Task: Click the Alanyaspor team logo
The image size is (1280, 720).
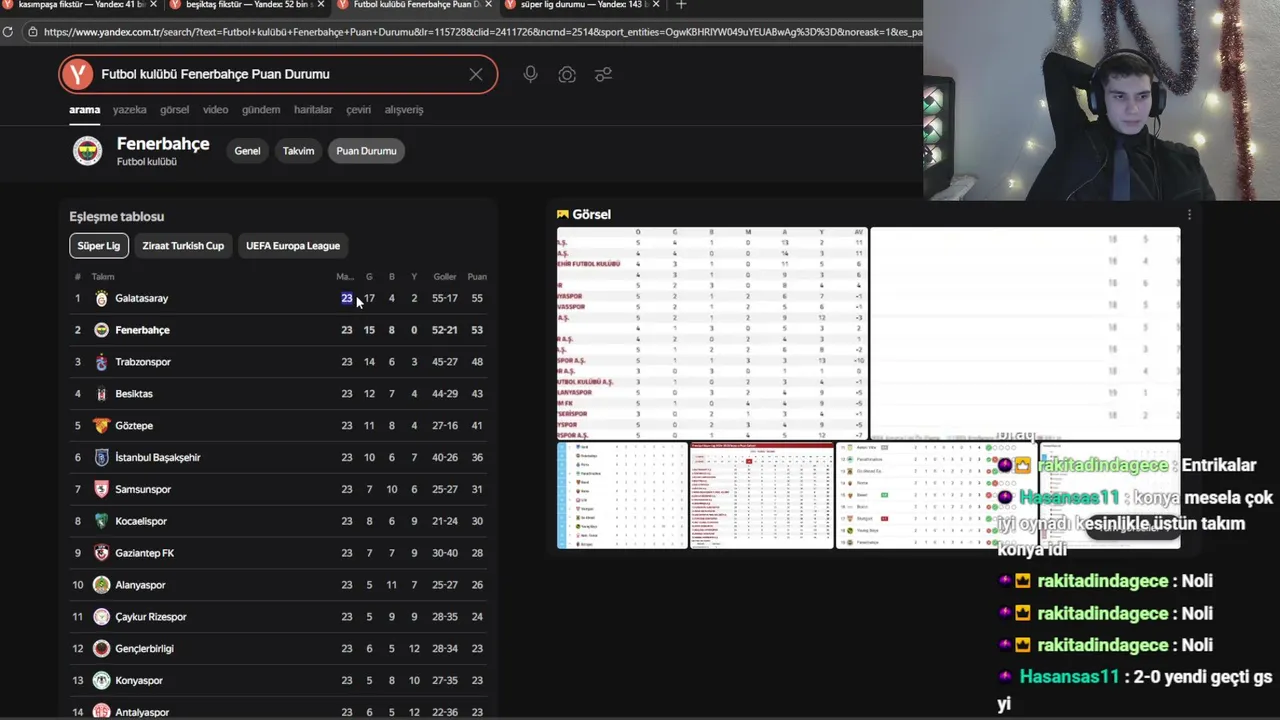Action: click(101, 585)
